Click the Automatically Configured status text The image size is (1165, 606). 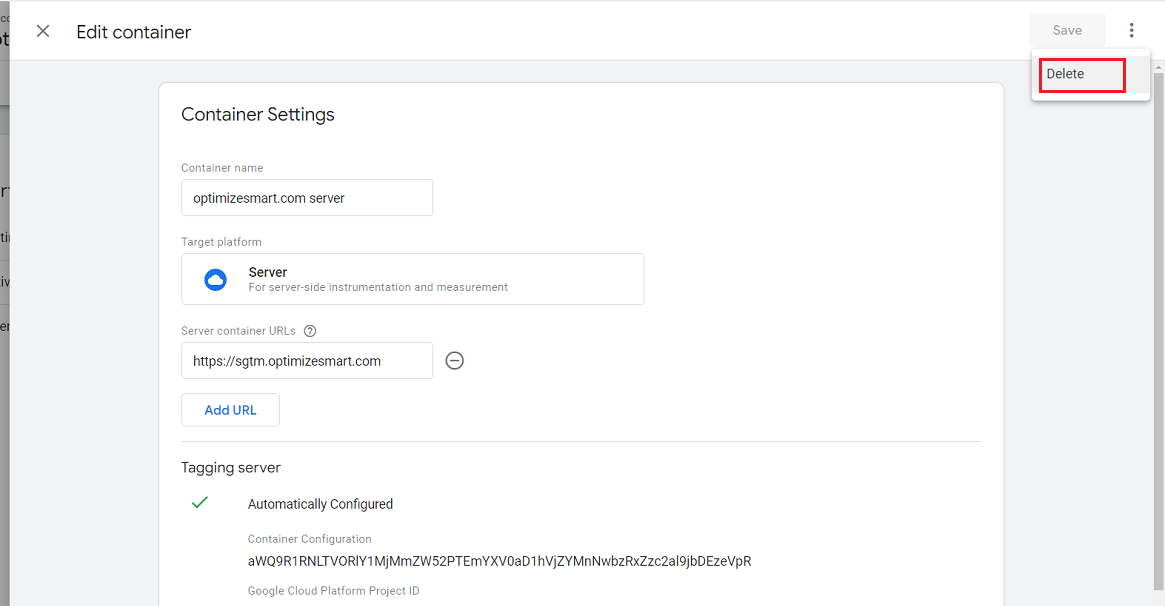[320, 504]
